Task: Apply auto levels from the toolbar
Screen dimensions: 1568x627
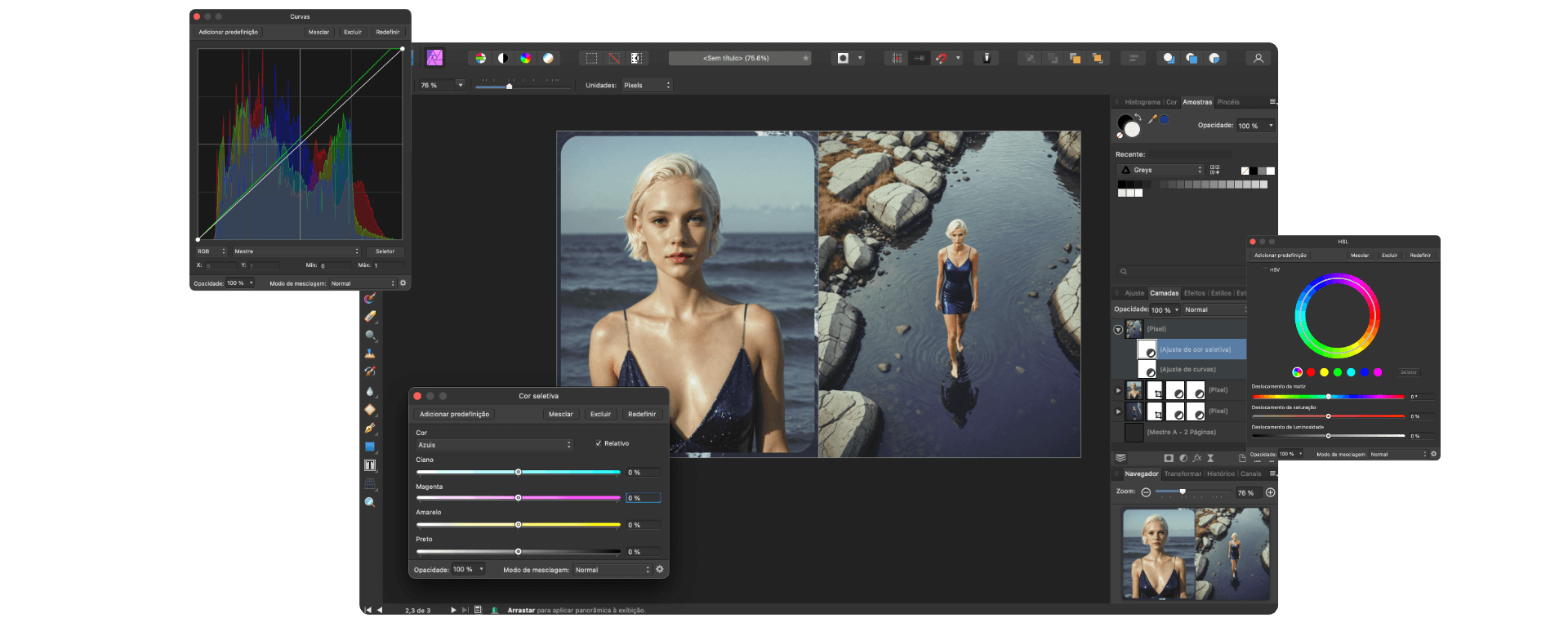Action: click(480, 58)
